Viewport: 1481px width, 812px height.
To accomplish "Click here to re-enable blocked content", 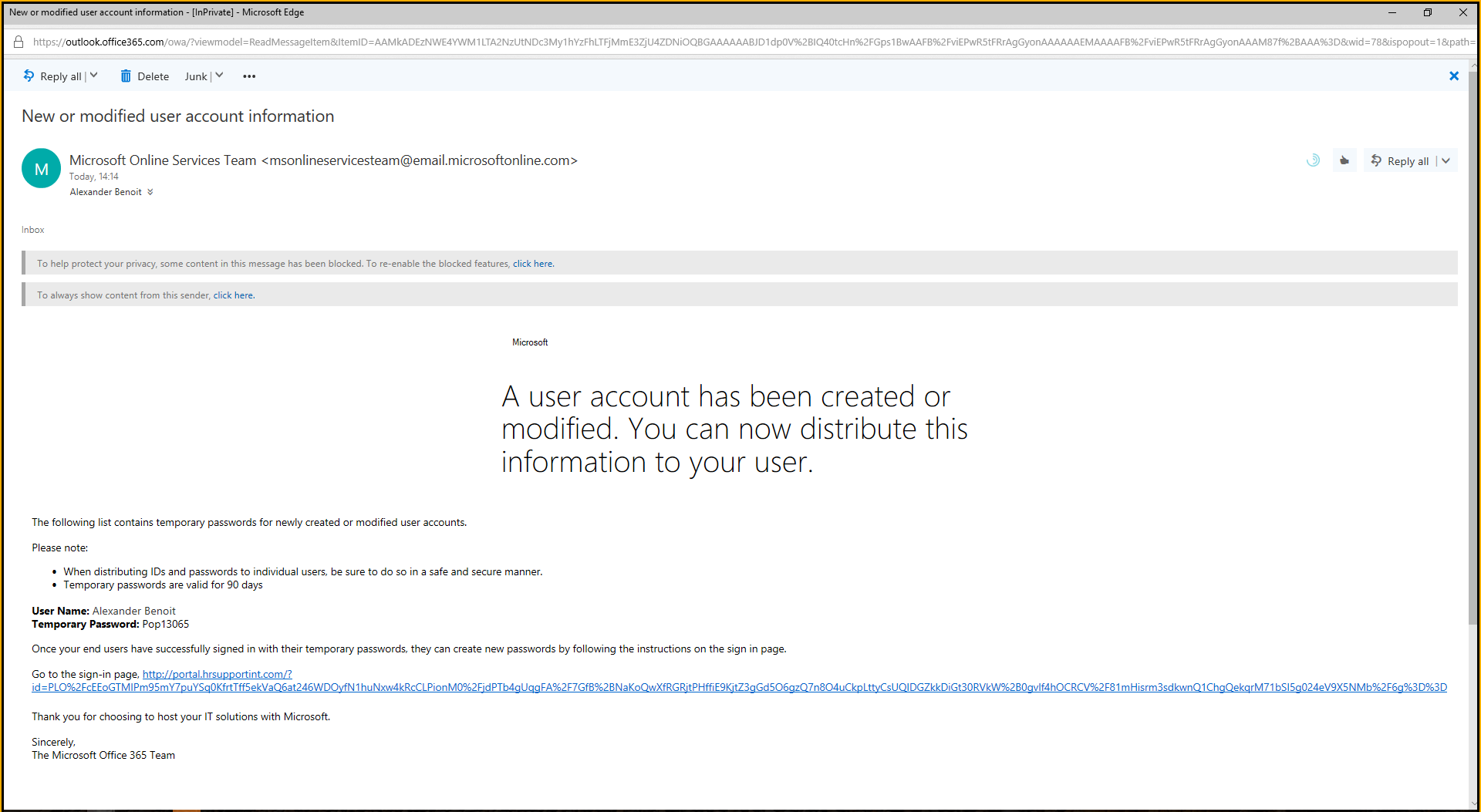I will 531,263.
